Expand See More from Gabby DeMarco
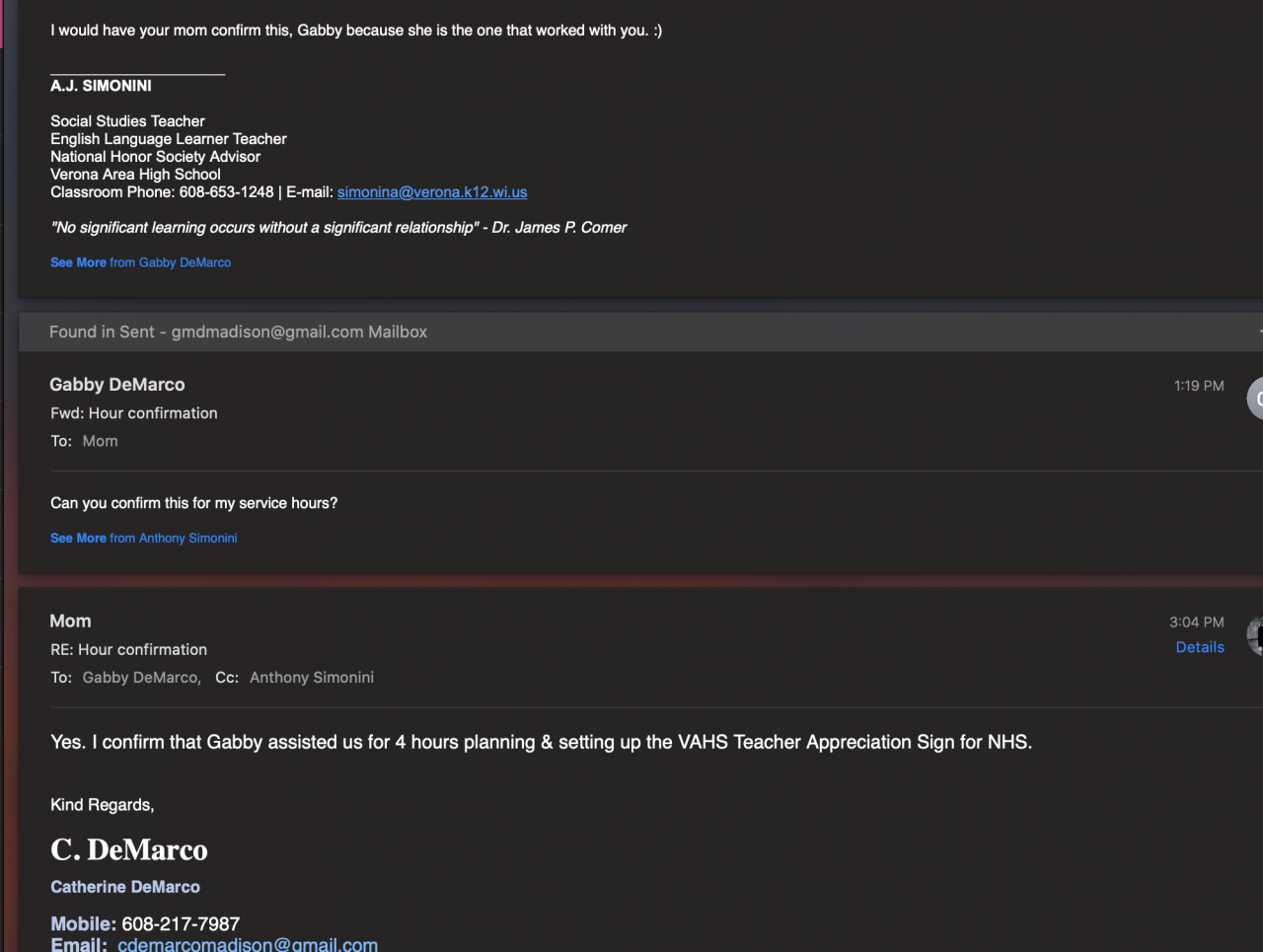Screen dimensions: 1263x952 [x=140, y=262]
